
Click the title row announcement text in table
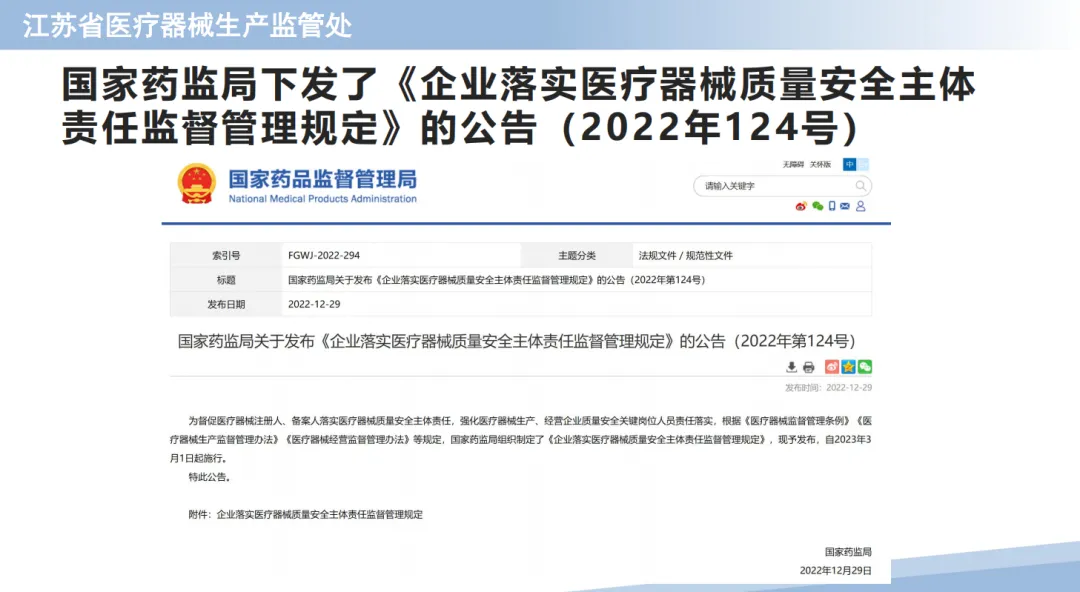coord(497,280)
